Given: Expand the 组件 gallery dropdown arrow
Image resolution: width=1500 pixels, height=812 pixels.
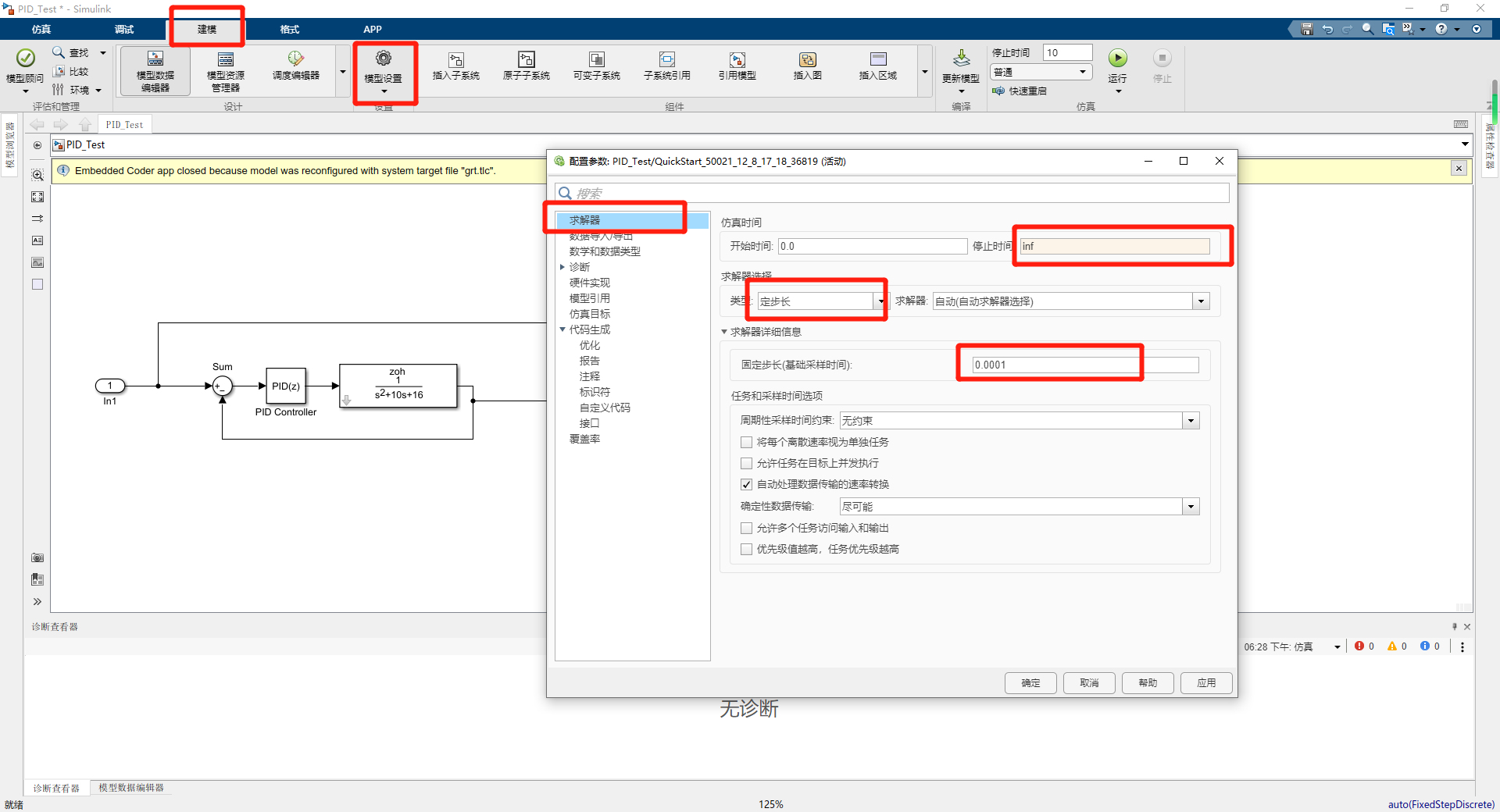Looking at the screenshot, I should tap(924, 72).
